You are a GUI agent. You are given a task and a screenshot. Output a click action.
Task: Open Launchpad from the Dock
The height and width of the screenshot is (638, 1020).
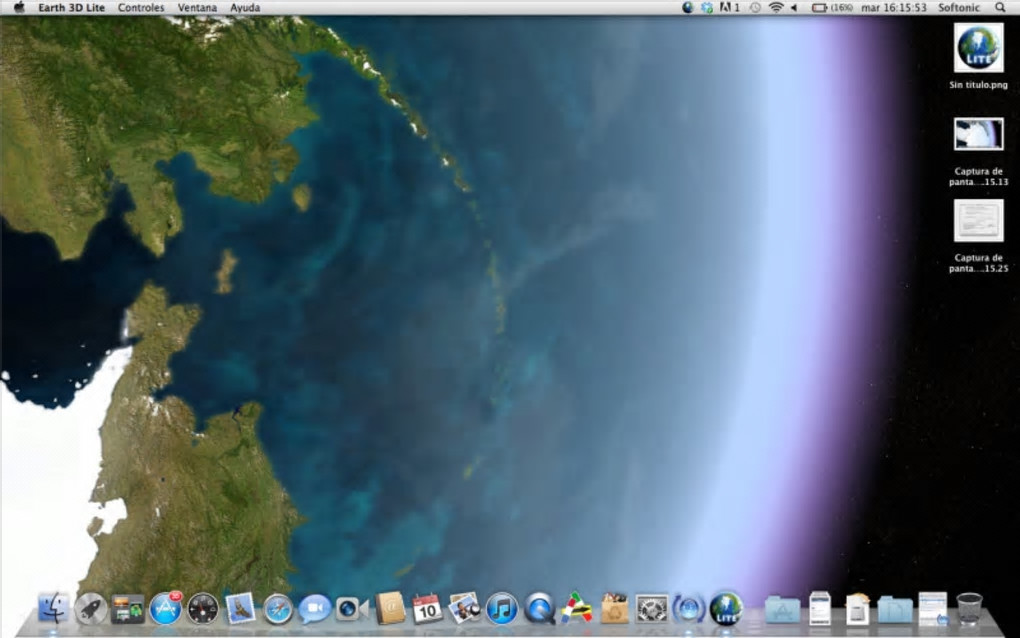pyautogui.click(x=90, y=609)
